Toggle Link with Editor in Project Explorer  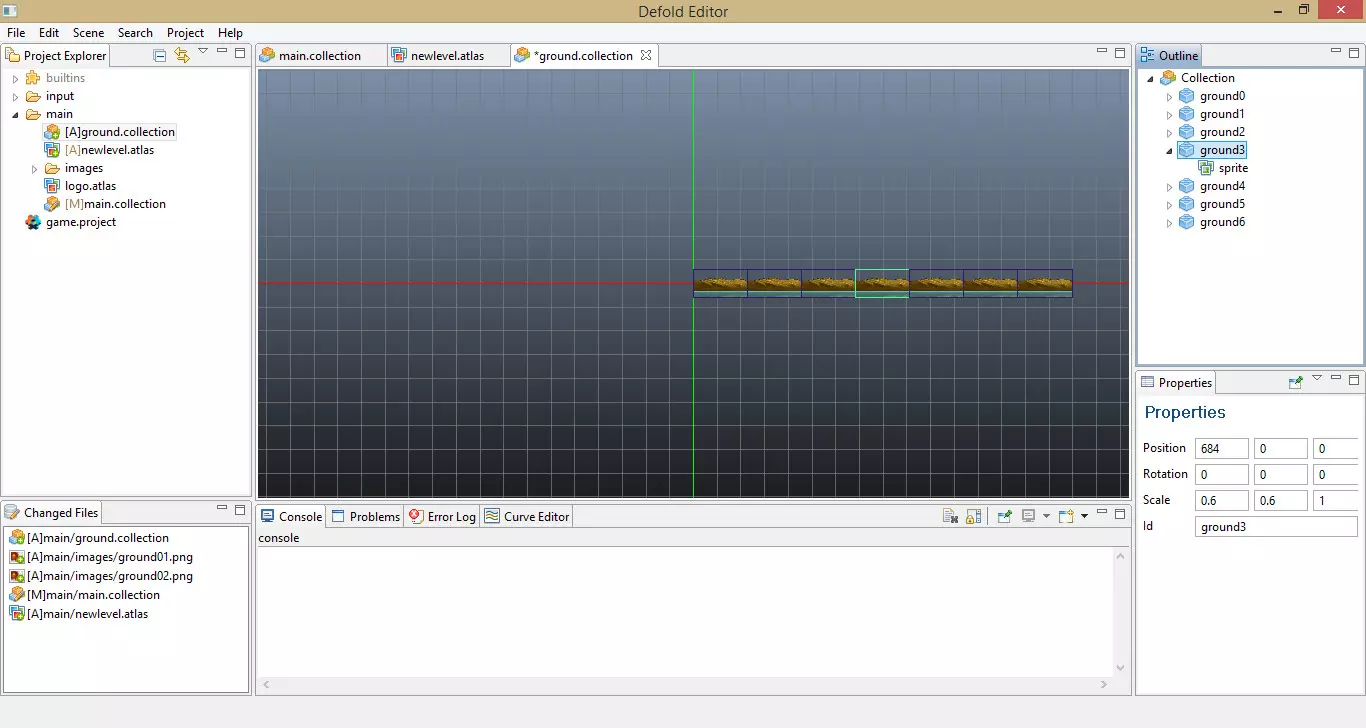point(181,55)
